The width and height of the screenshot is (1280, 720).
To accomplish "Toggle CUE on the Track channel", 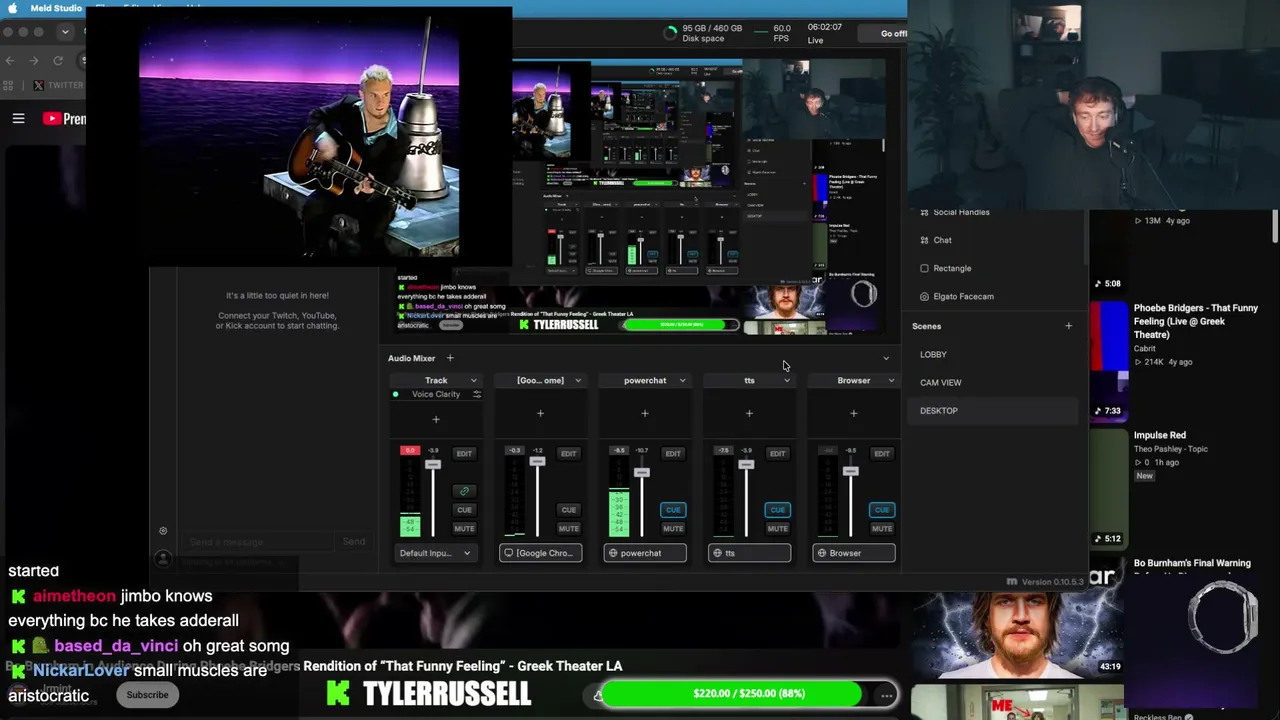I will point(464,510).
